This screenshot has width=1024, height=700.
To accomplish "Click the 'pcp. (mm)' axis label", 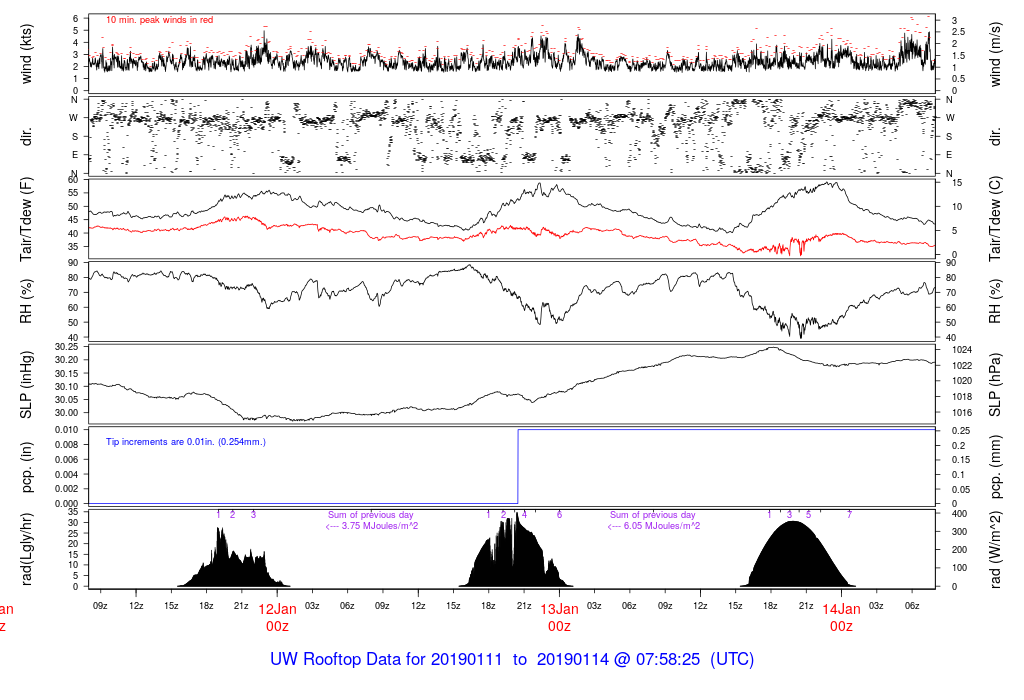I will (995, 467).
